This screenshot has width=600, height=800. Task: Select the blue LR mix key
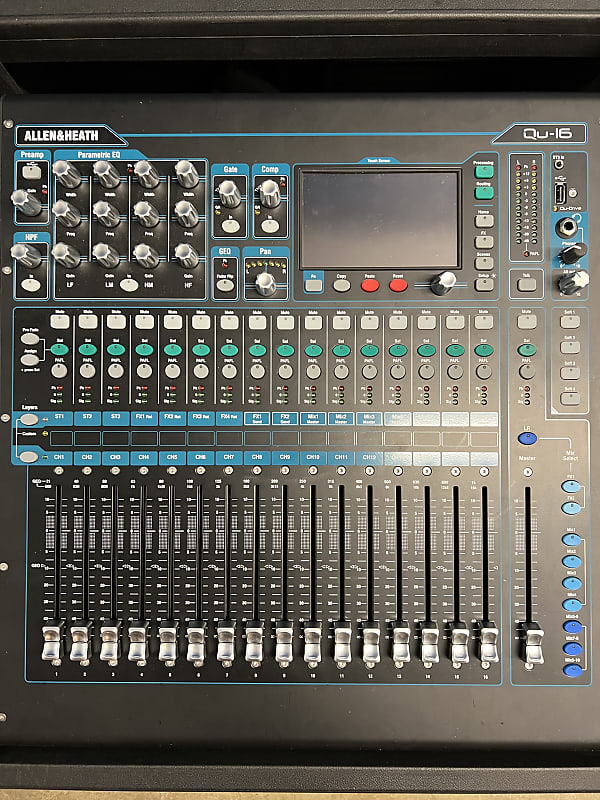[527, 438]
